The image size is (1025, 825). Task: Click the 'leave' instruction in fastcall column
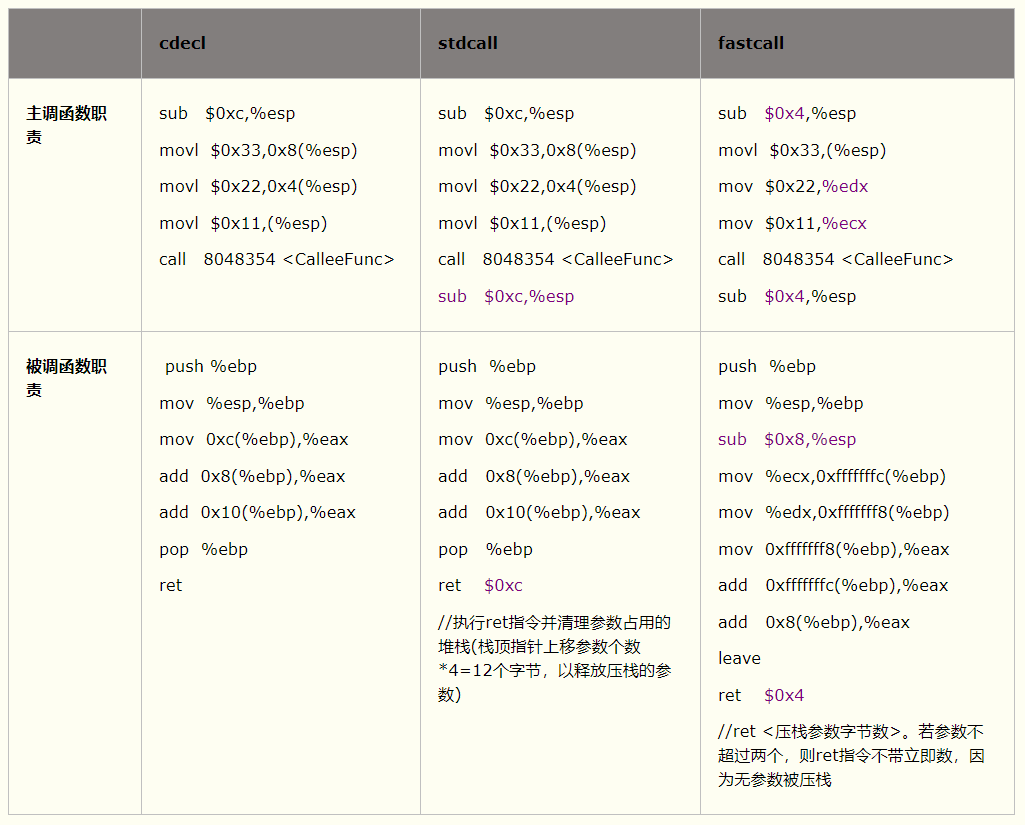coord(739,658)
